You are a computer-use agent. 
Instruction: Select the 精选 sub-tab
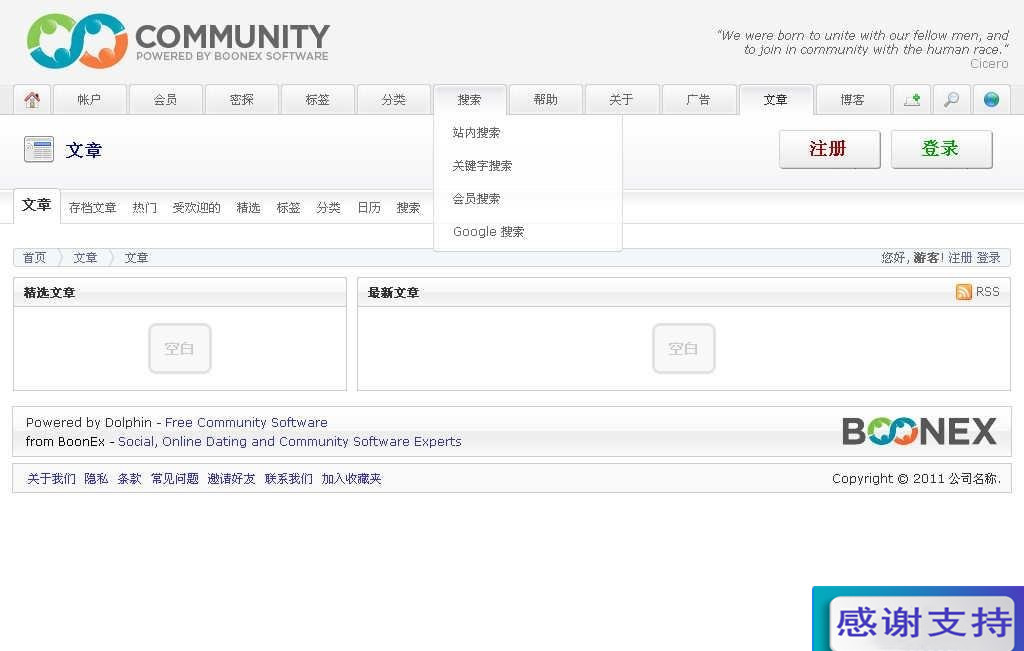(248, 208)
